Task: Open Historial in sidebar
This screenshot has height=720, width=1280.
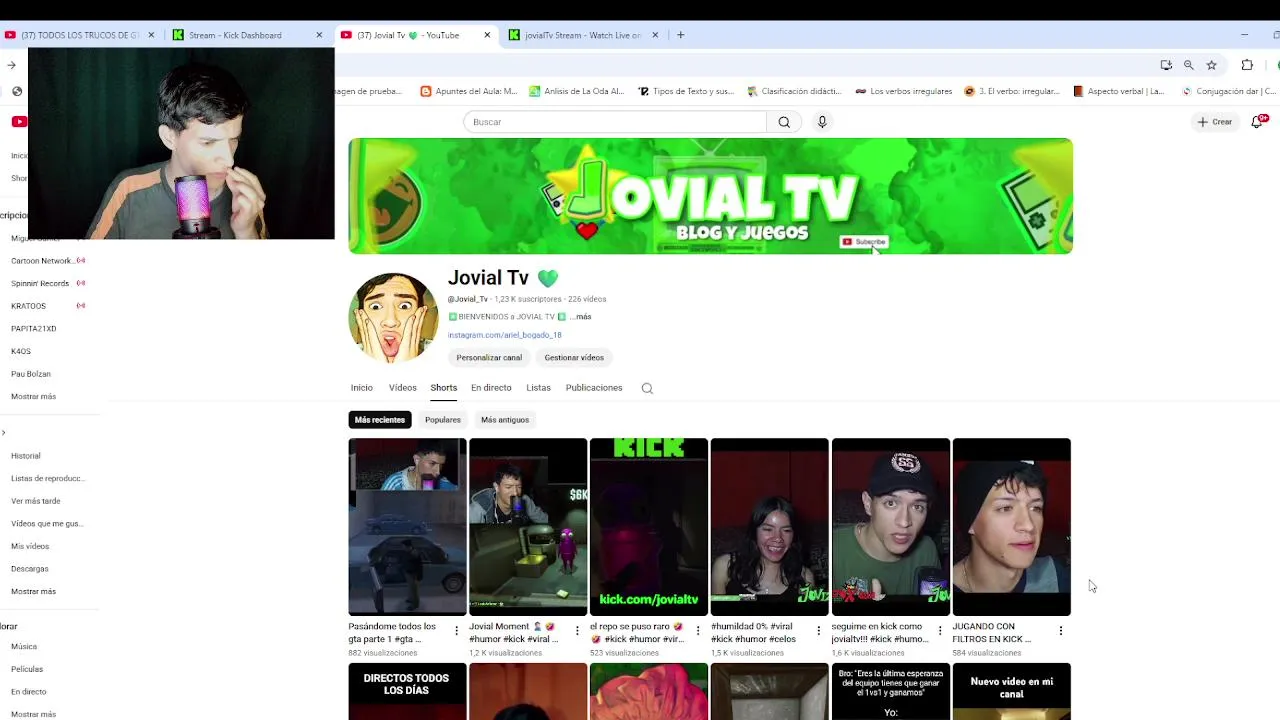Action: coord(26,456)
